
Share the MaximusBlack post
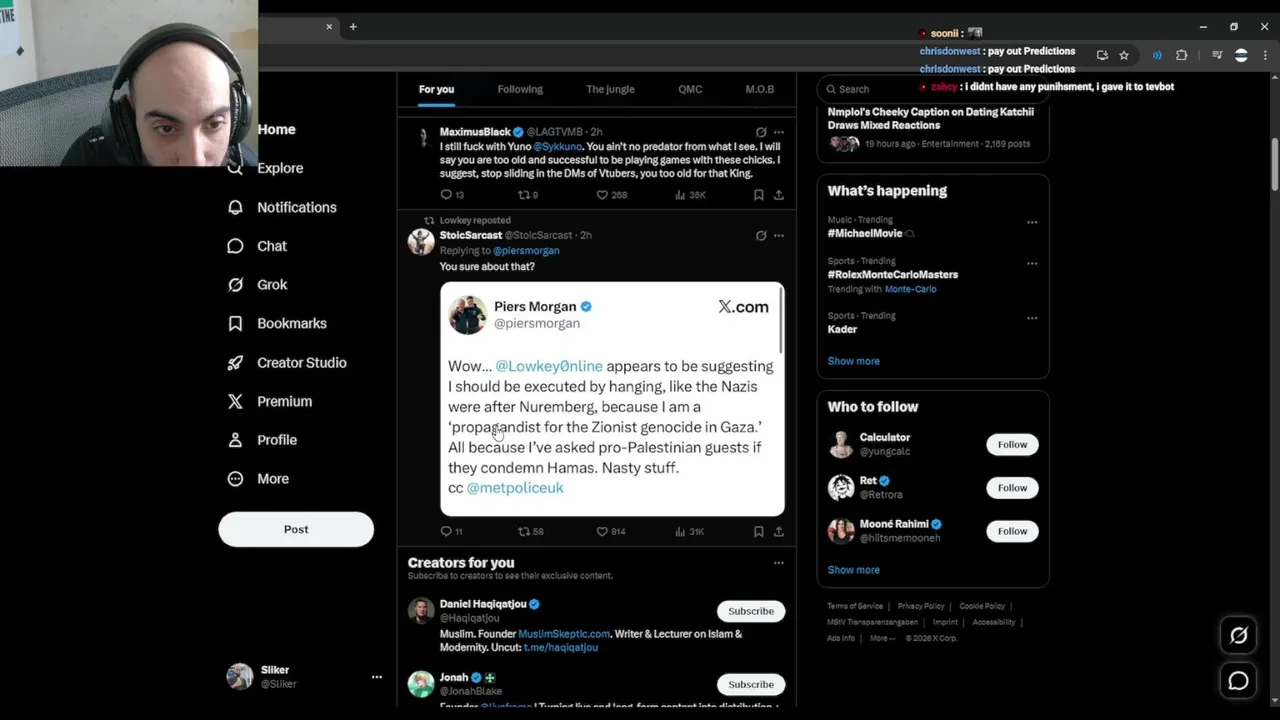[779, 195]
